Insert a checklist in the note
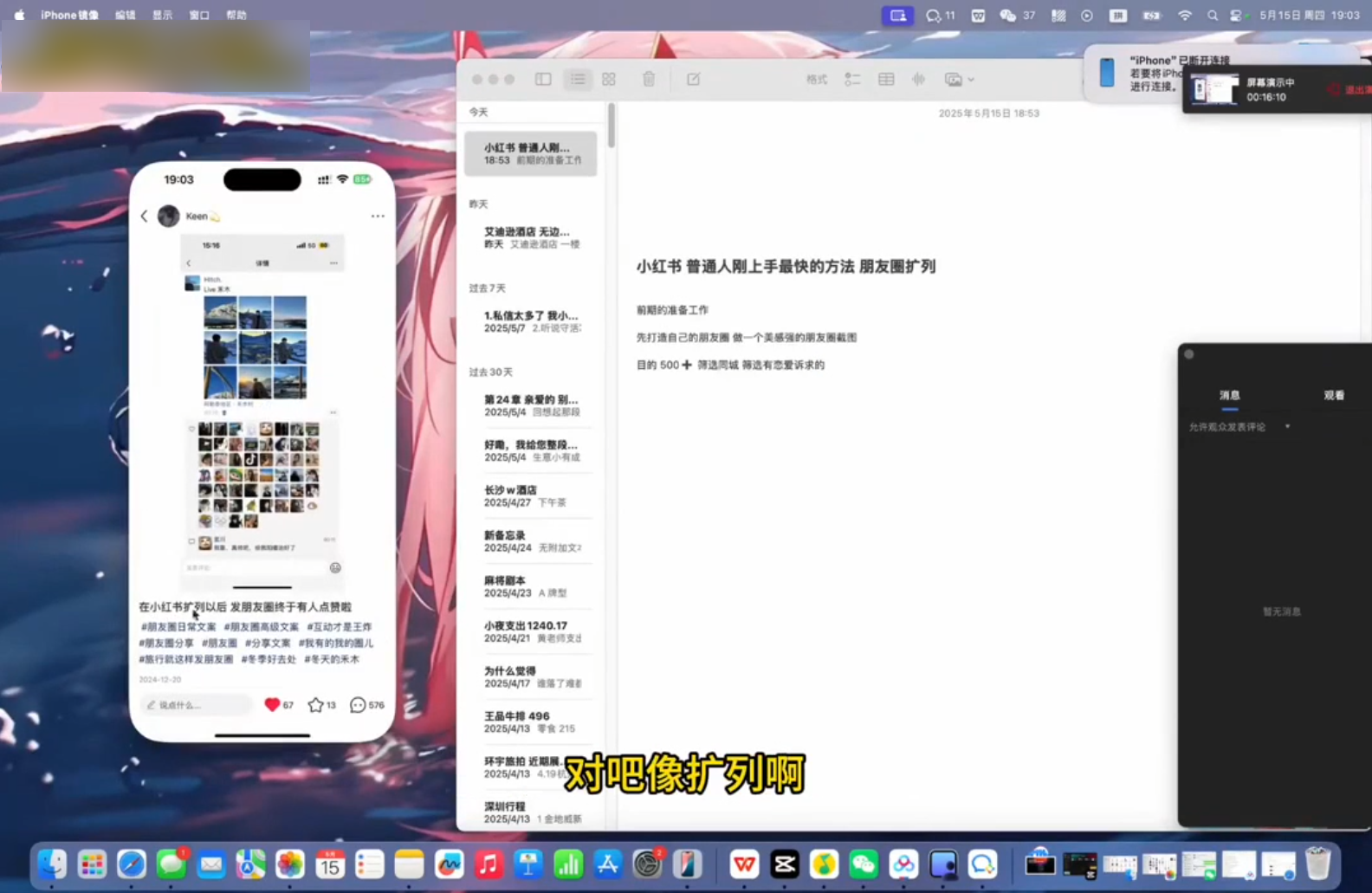The width and height of the screenshot is (1372, 893). pos(852,79)
